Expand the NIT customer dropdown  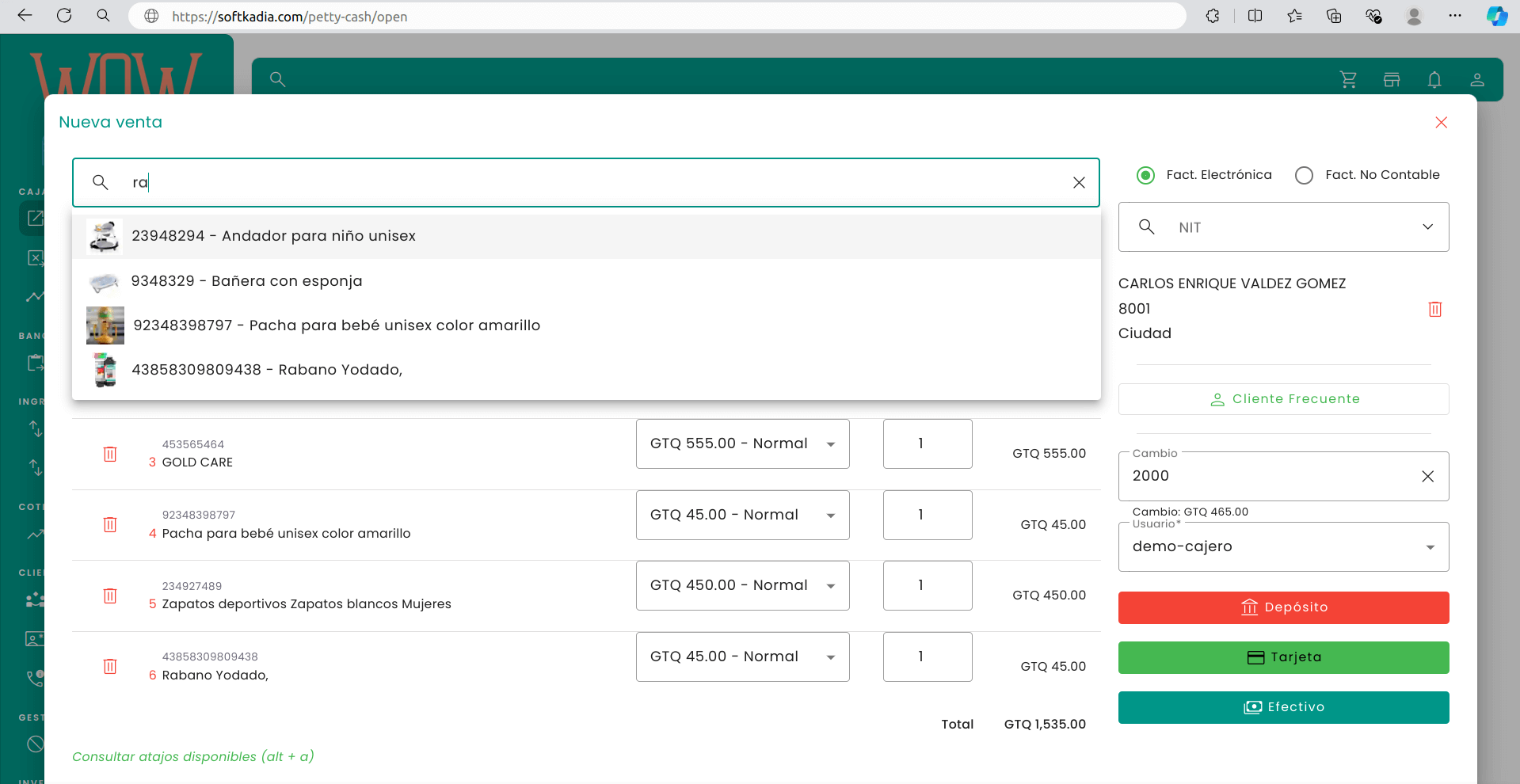1427,227
